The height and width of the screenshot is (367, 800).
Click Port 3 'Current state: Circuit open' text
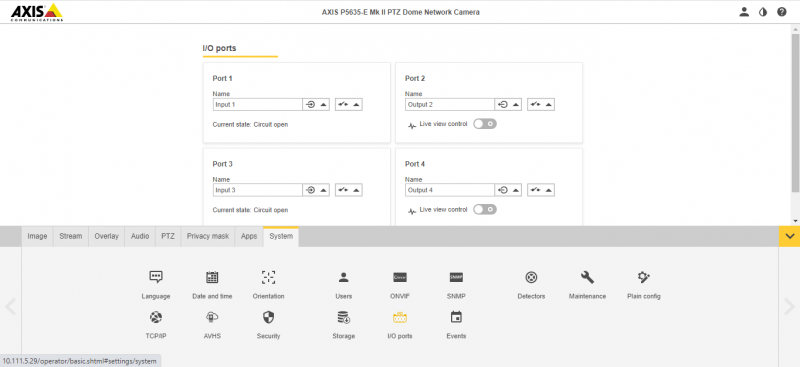click(250, 210)
